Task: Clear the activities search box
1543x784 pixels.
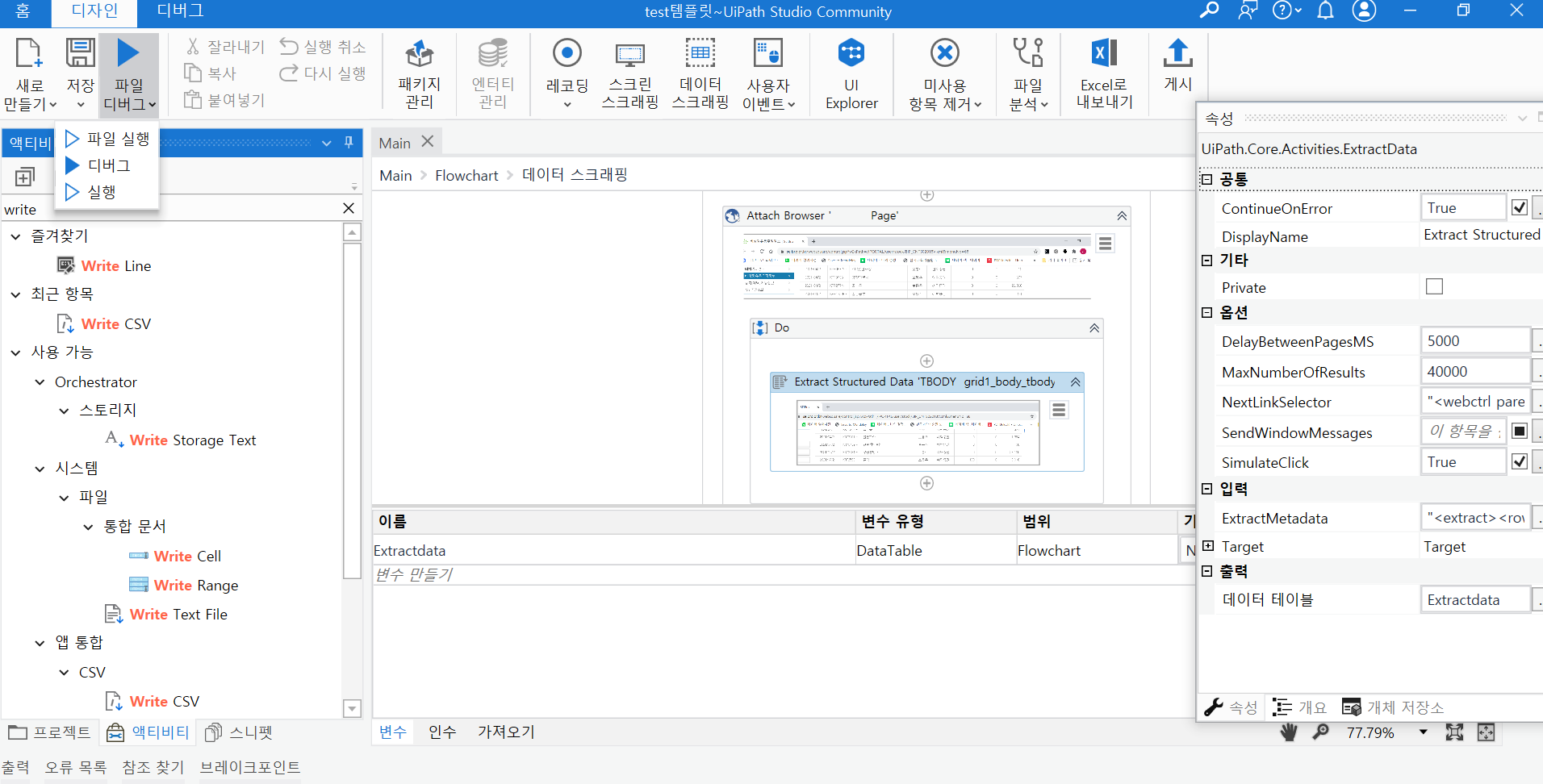Action: (x=349, y=208)
